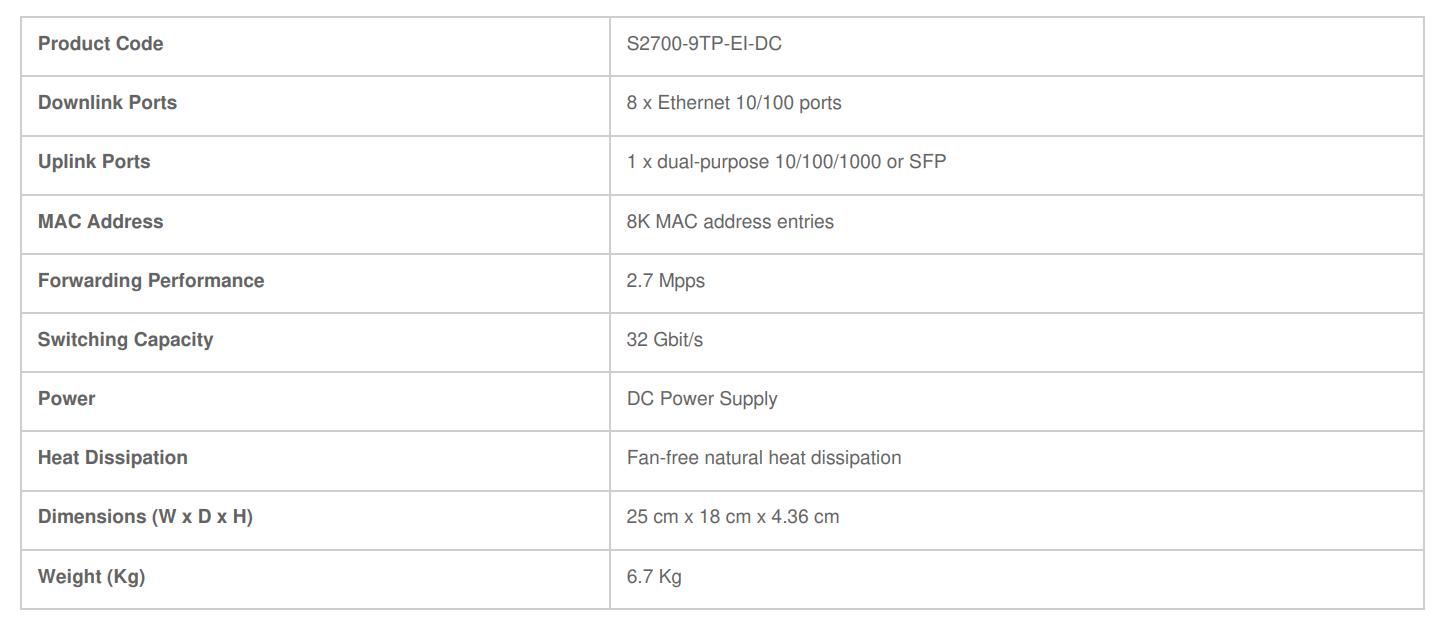Click the dual-purpose 10/100/1000 or SFP value
Viewport: 1446px width, 620px height.
786,162
